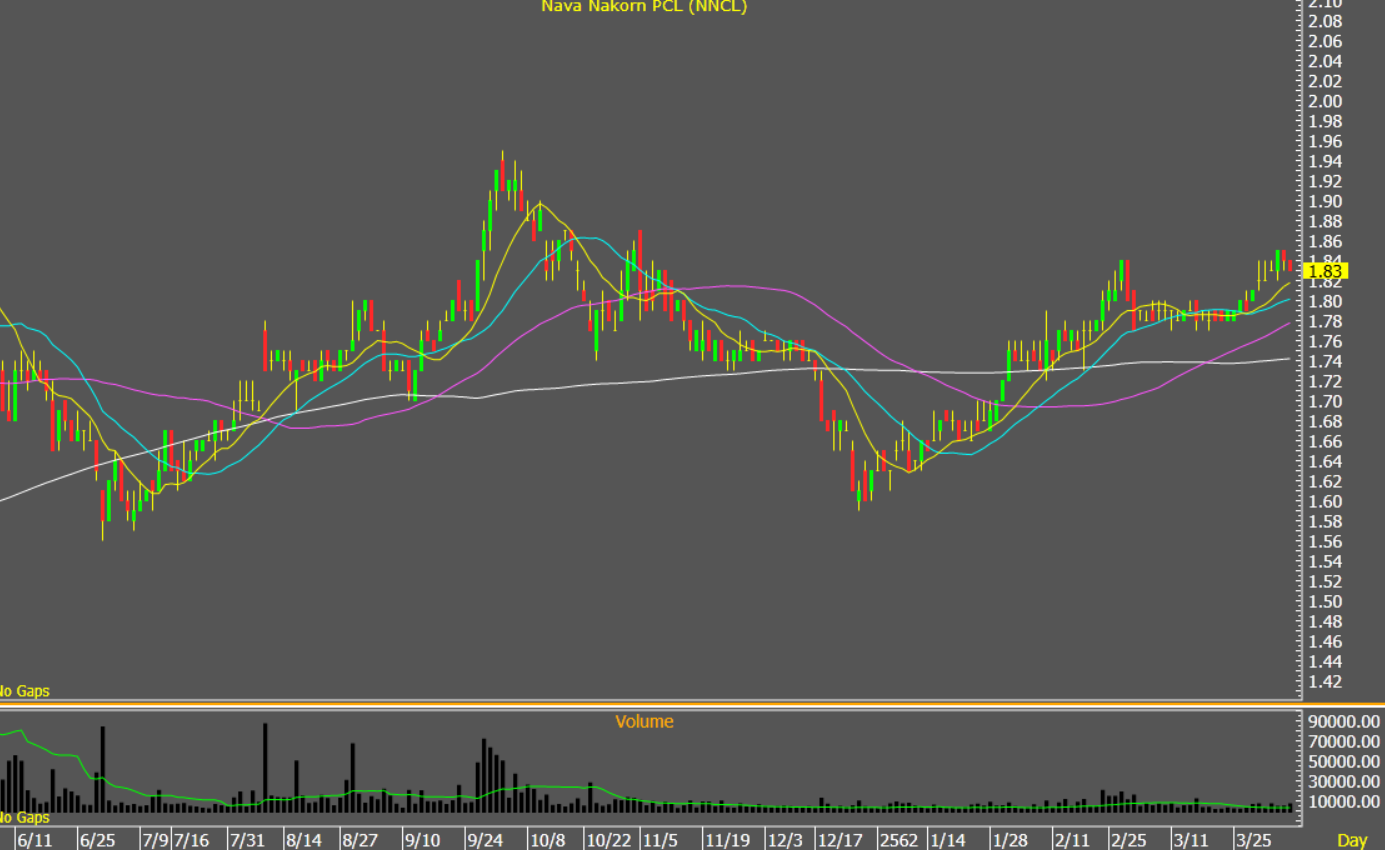This screenshot has width=1385, height=850.
Task: Select the 7/9 date label
Action: click(x=153, y=840)
